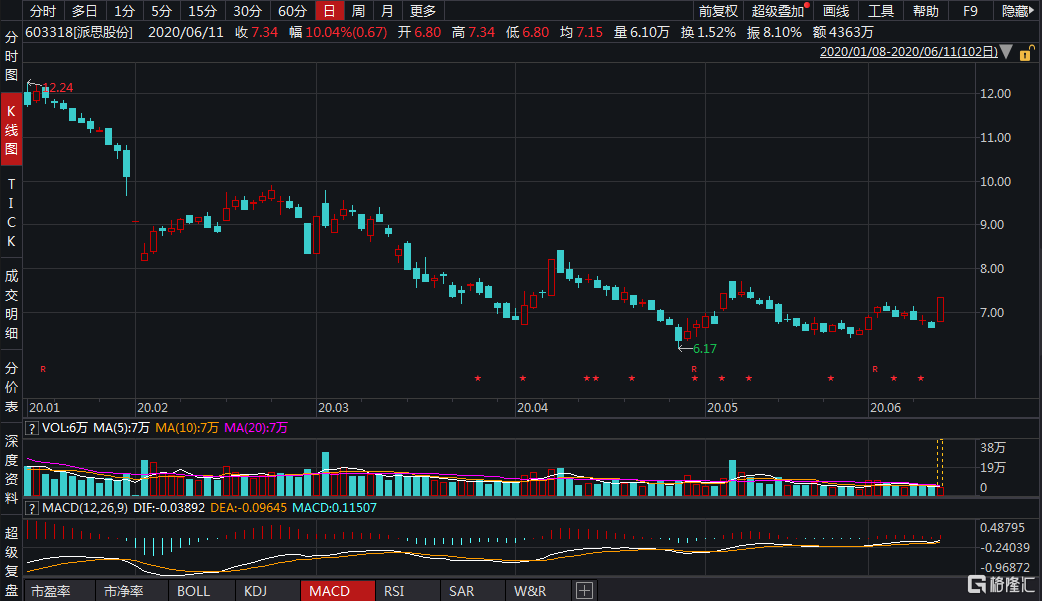Toggle the 周 weekly period view
Screen dimensions: 1042x601
pyautogui.click(x=358, y=11)
